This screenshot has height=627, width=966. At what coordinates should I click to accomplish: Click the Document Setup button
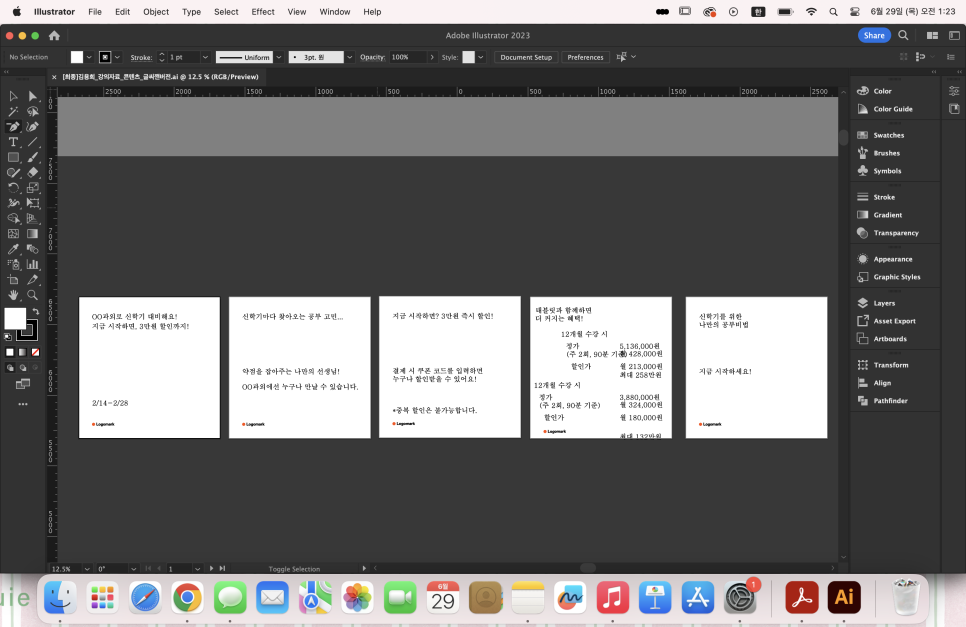526,57
